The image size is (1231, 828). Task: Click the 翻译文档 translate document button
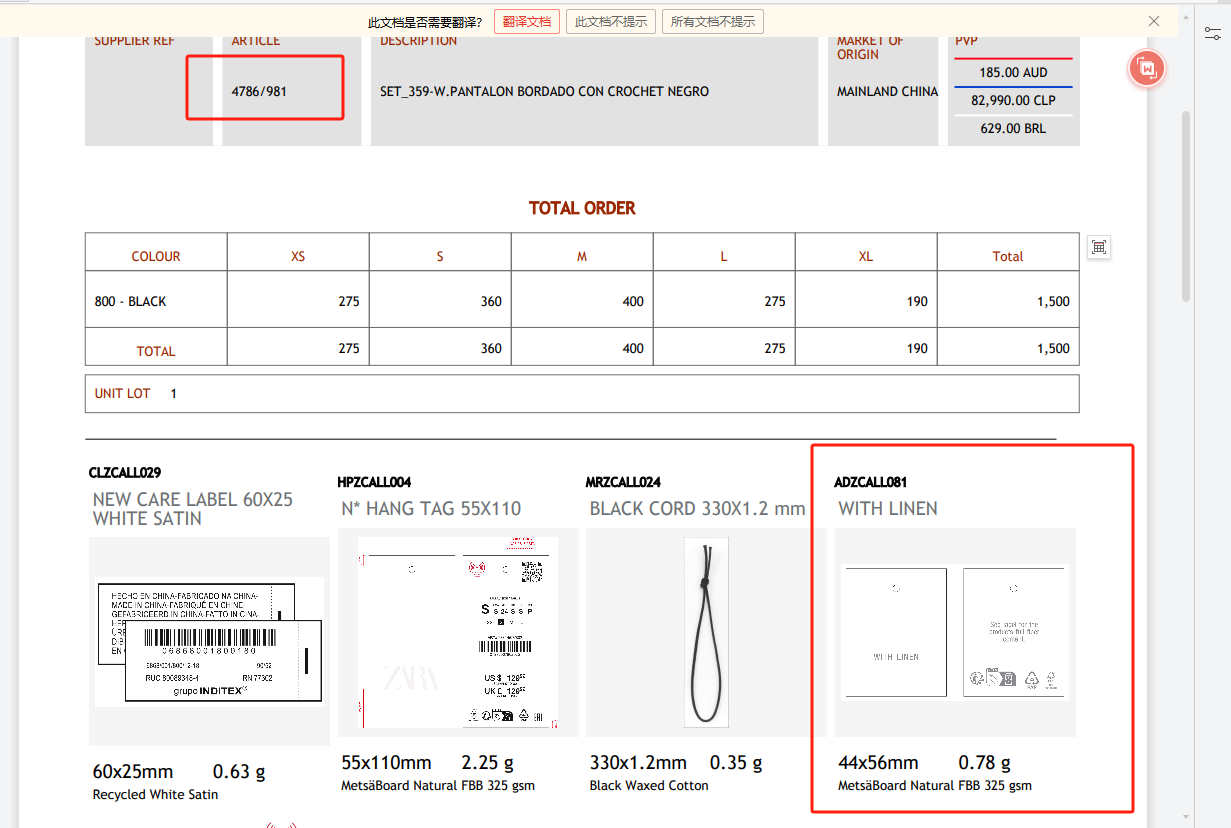click(526, 21)
